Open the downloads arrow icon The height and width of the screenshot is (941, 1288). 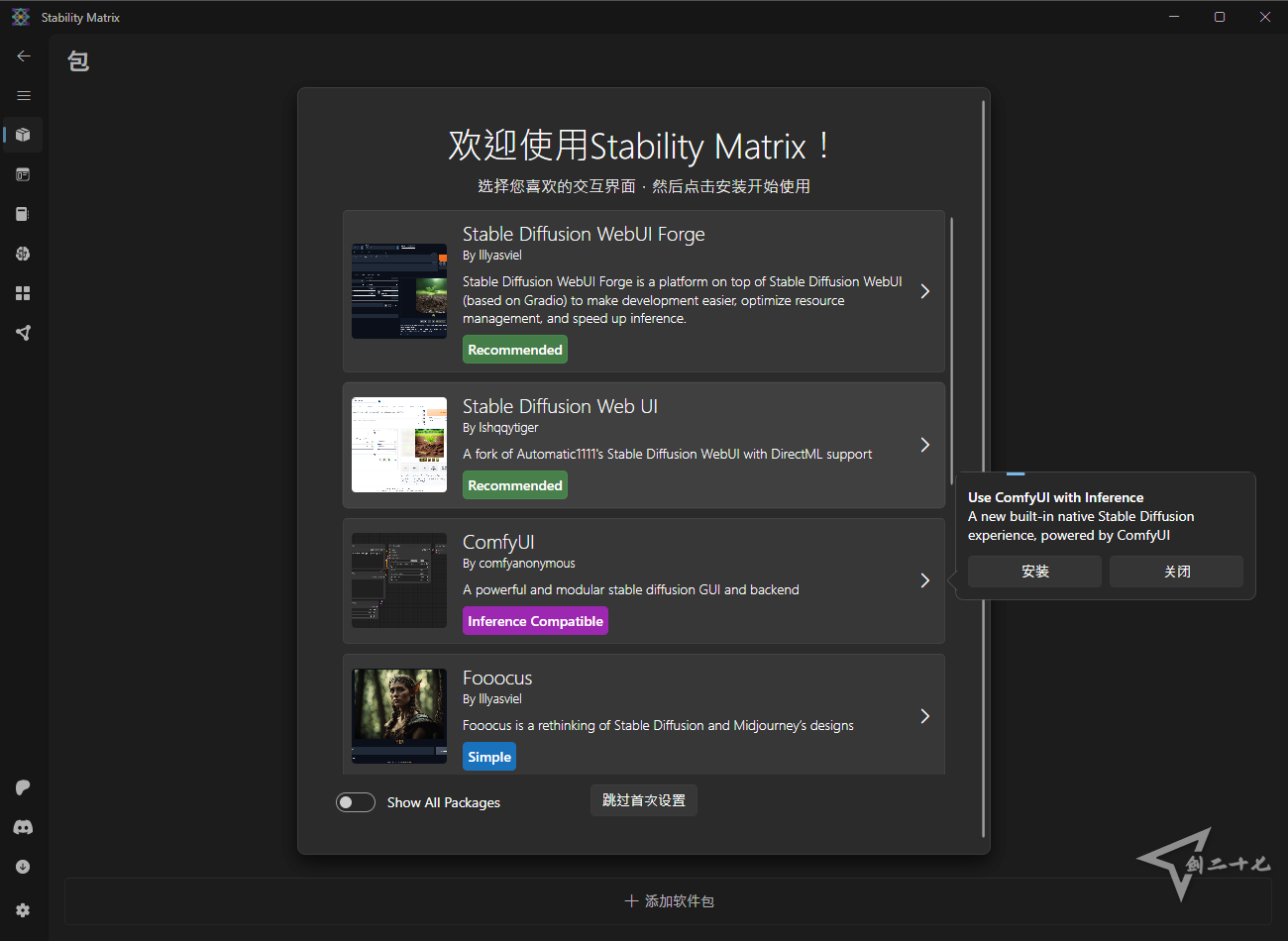point(24,867)
